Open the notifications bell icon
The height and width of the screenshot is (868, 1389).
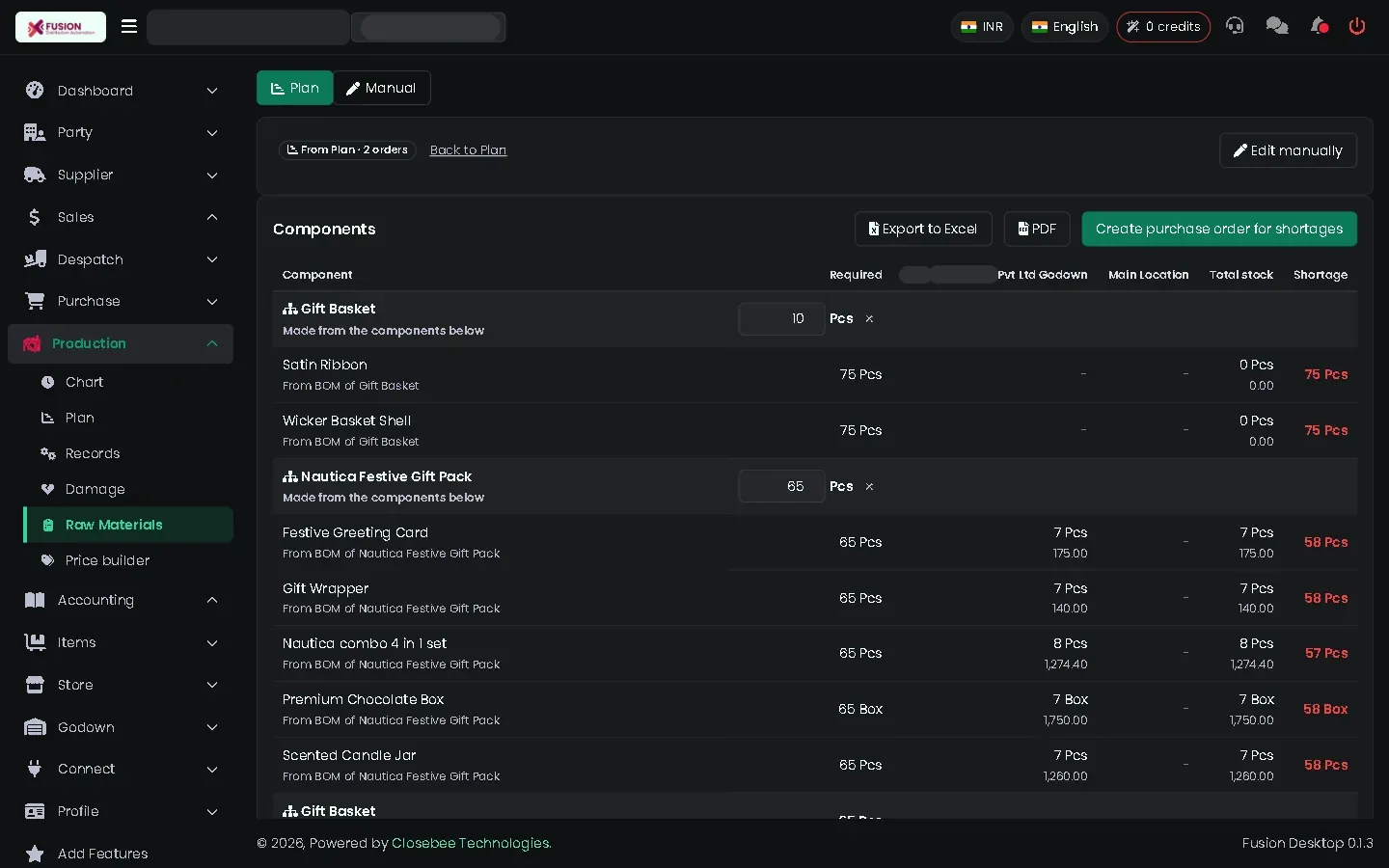coord(1319,26)
